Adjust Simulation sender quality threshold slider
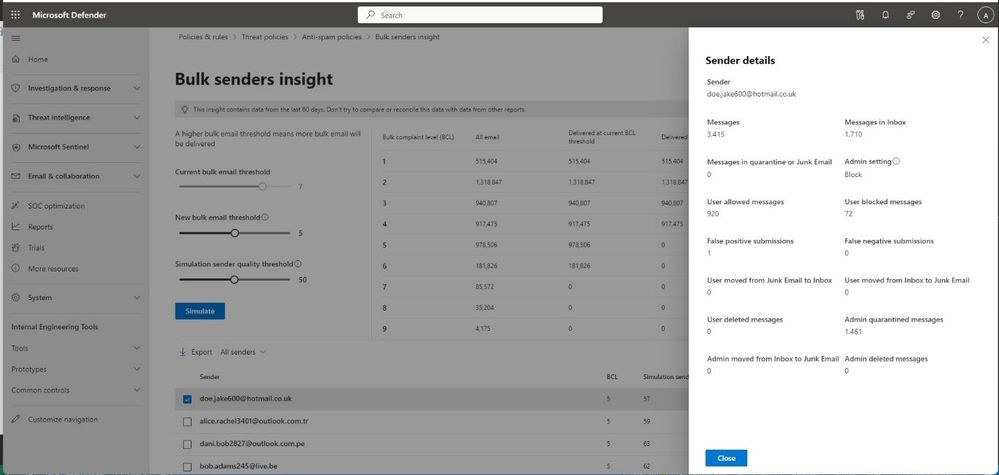Image resolution: width=999 pixels, height=475 pixels. point(234,280)
